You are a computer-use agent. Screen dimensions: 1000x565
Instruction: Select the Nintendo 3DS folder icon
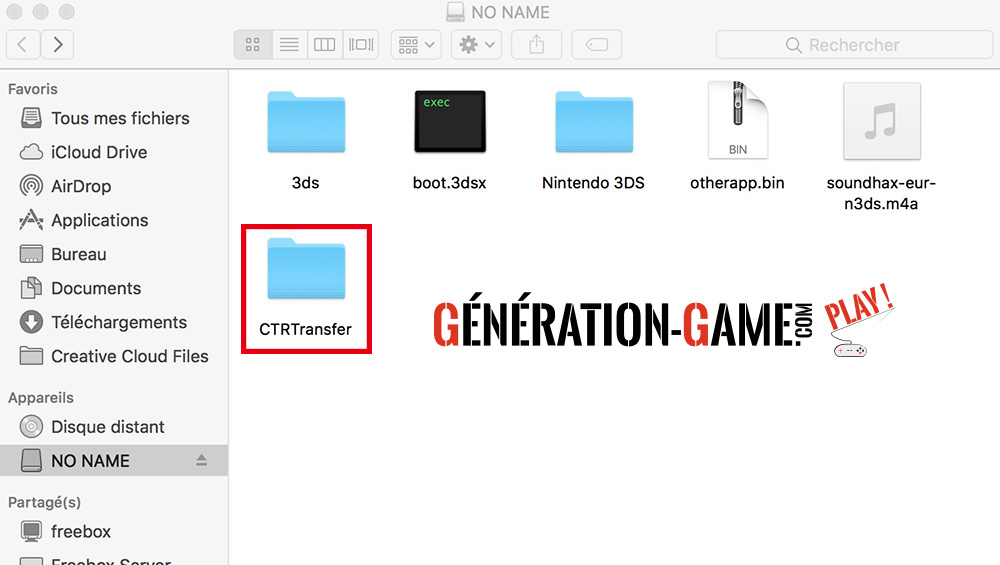(x=594, y=122)
